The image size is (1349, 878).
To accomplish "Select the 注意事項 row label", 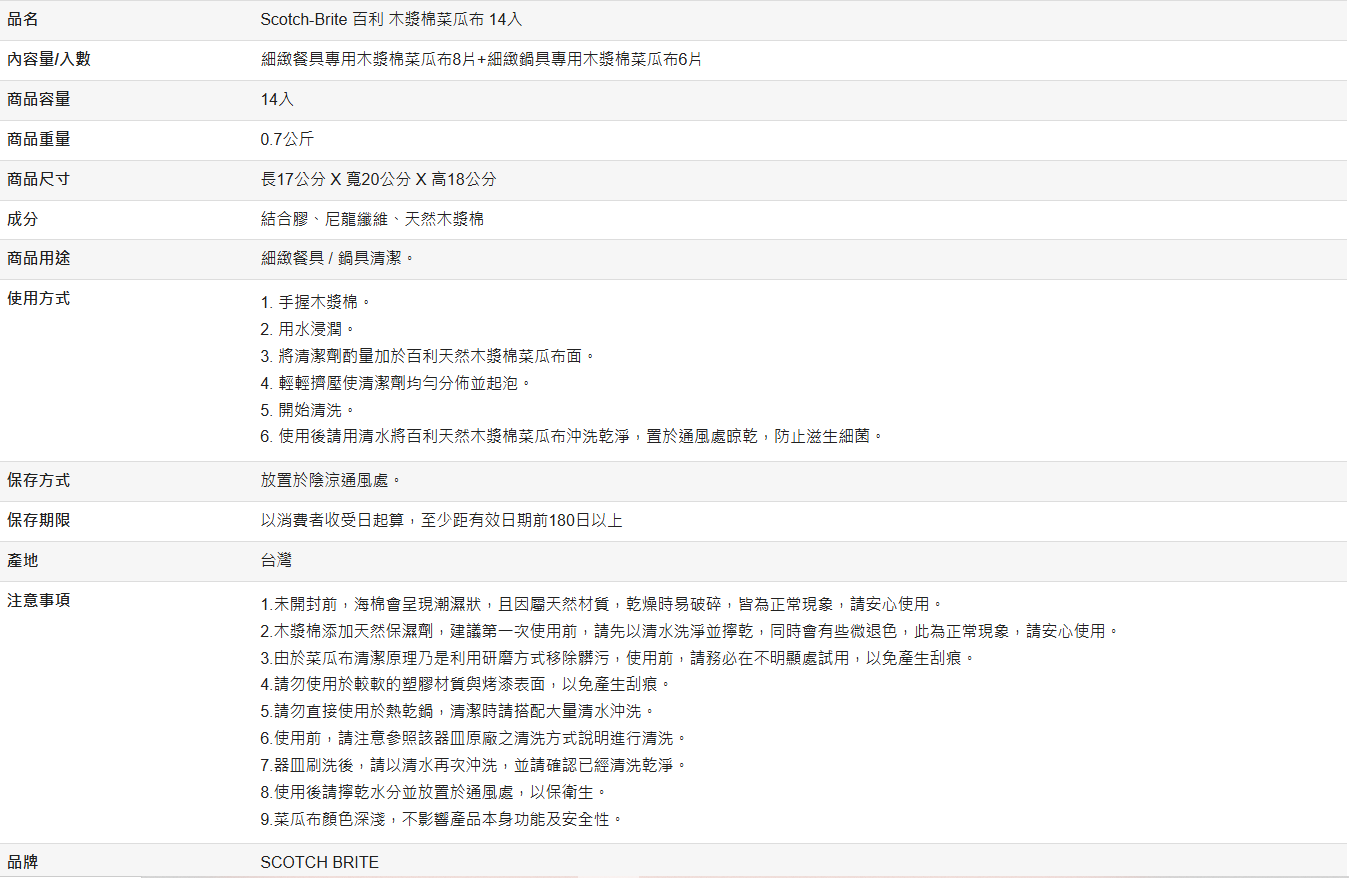I will 39,600.
